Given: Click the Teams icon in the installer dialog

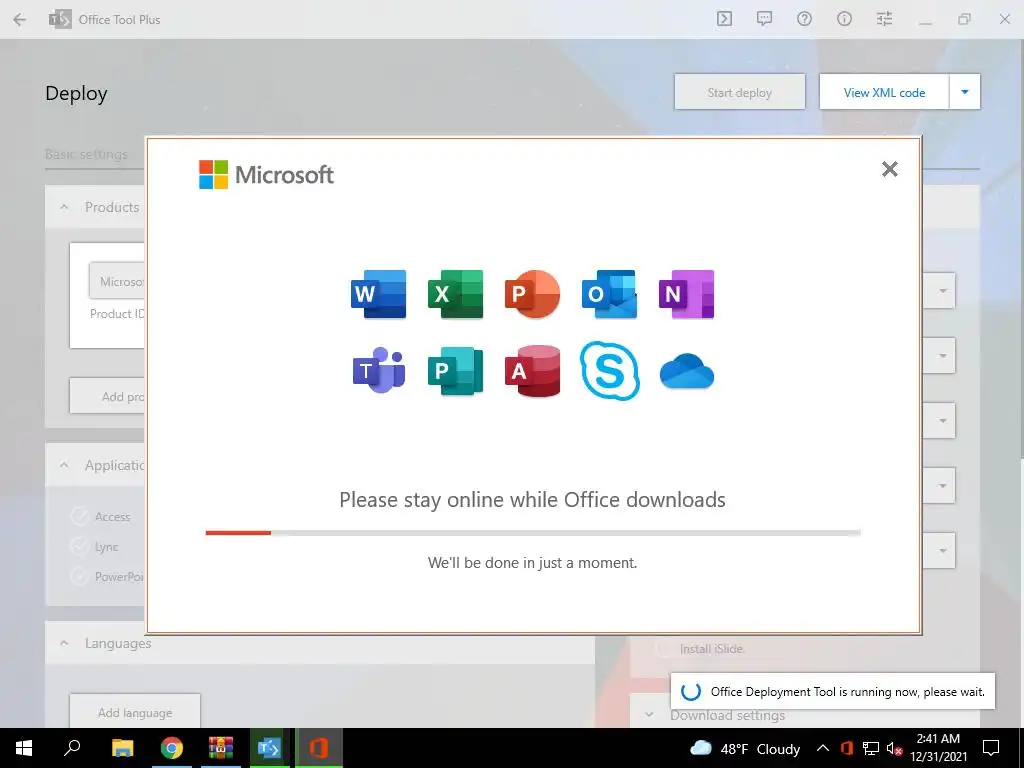Looking at the screenshot, I should pyautogui.click(x=379, y=370).
